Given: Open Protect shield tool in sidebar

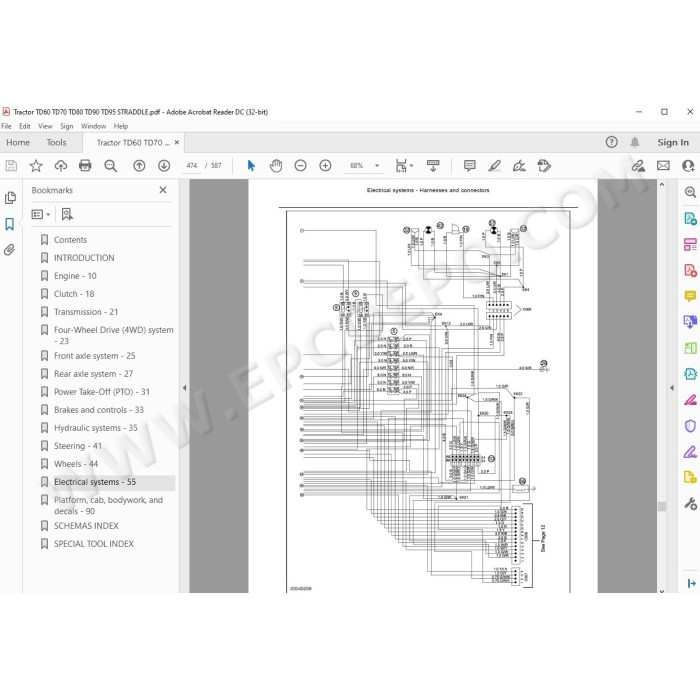Looking at the screenshot, I should [690, 426].
